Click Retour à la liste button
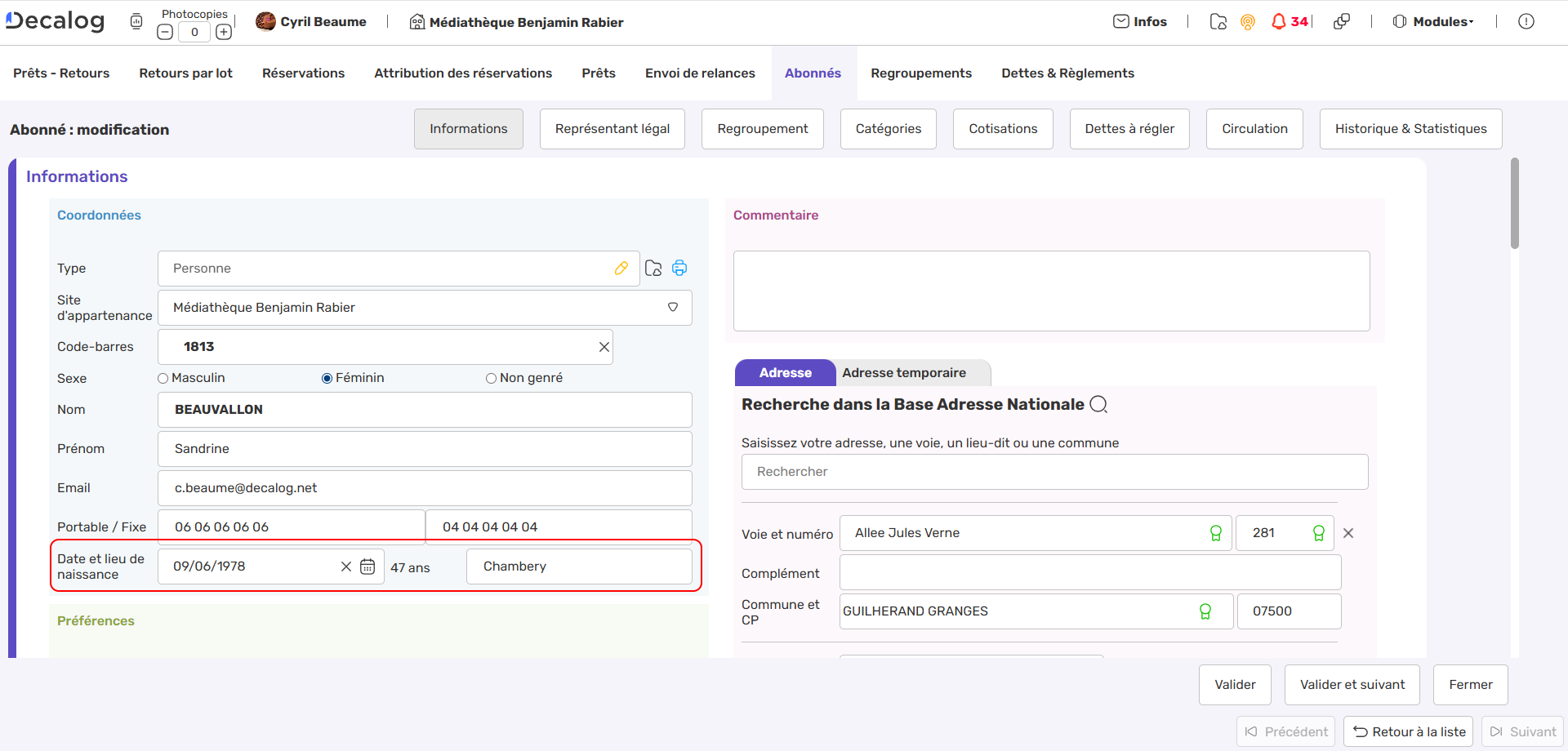1568x751 pixels. tap(1409, 732)
